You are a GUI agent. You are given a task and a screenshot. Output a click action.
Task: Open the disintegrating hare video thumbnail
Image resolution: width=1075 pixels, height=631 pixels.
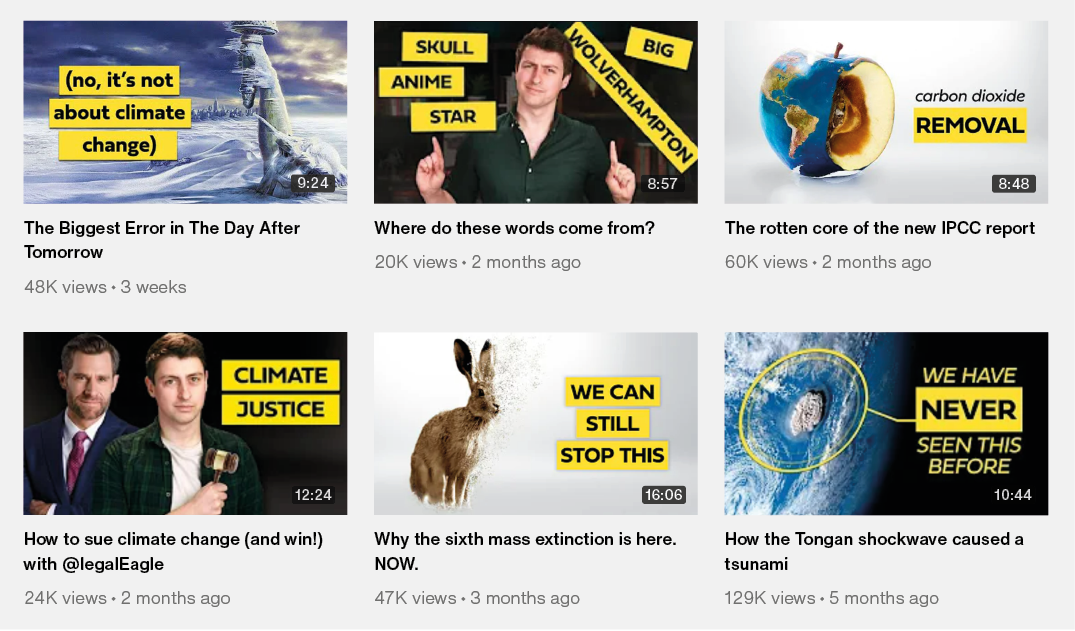pos(535,423)
